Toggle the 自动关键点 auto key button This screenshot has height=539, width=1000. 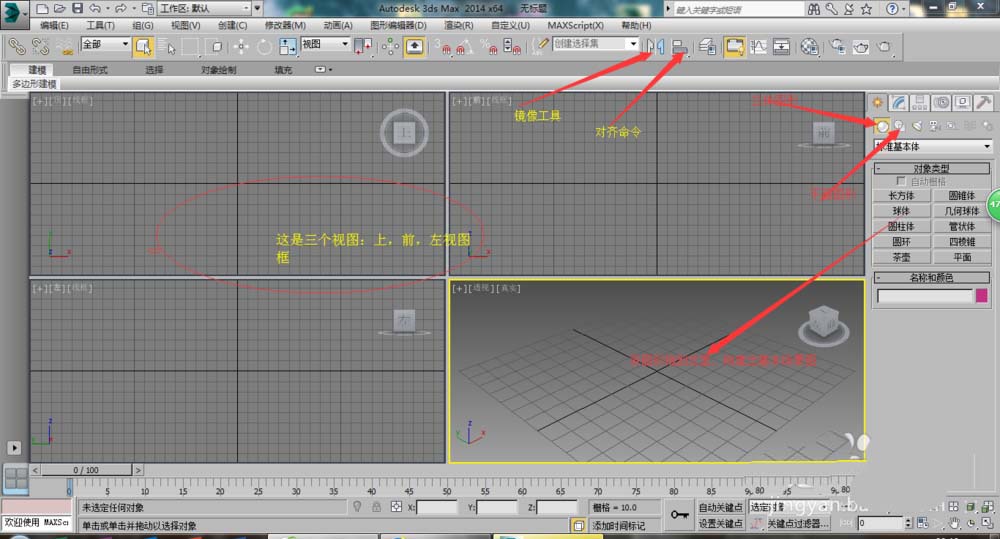pyautogui.click(x=720, y=508)
